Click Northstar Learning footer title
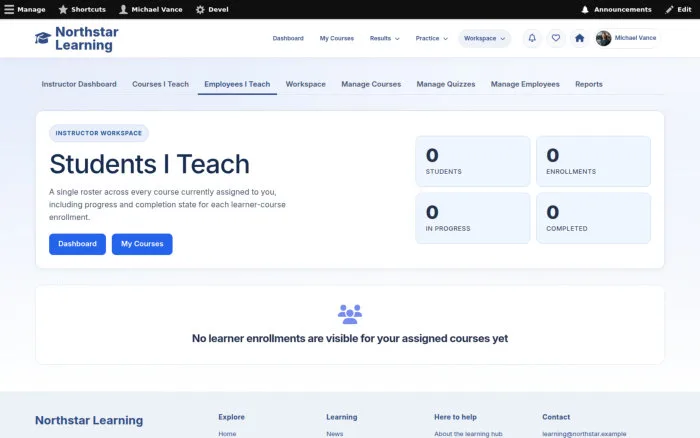Image resolution: width=700 pixels, height=438 pixels. (89, 420)
